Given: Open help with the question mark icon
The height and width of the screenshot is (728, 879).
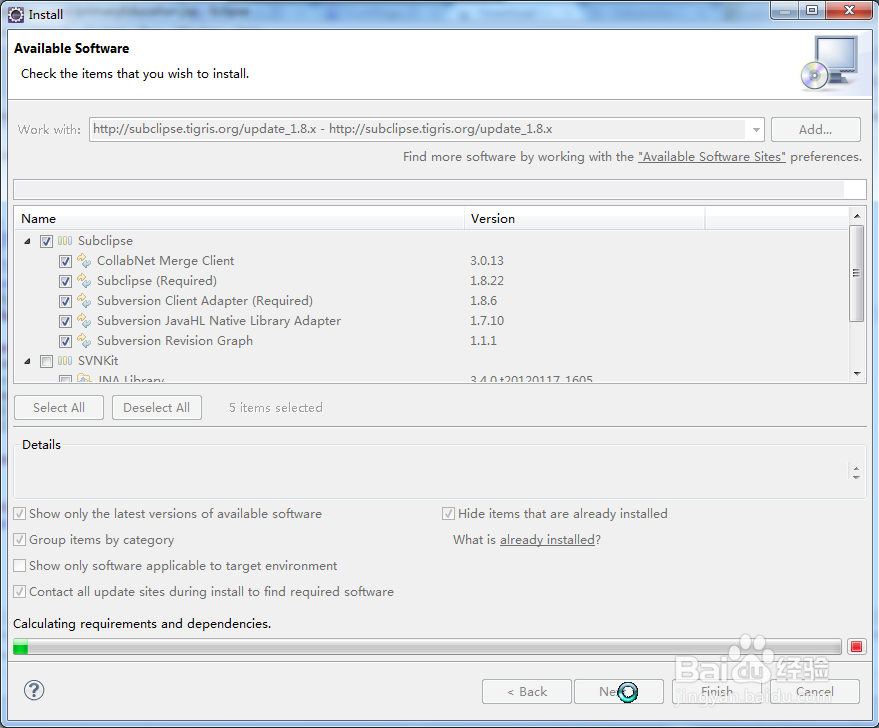Looking at the screenshot, I should 34,690.
